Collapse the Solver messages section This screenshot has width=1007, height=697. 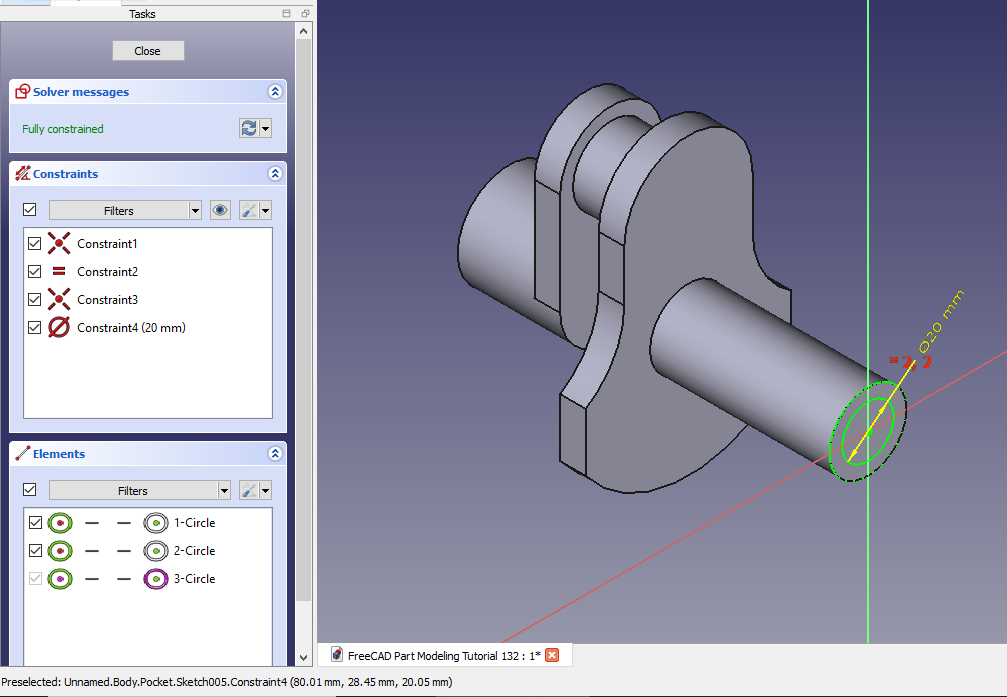pos(275,91)
